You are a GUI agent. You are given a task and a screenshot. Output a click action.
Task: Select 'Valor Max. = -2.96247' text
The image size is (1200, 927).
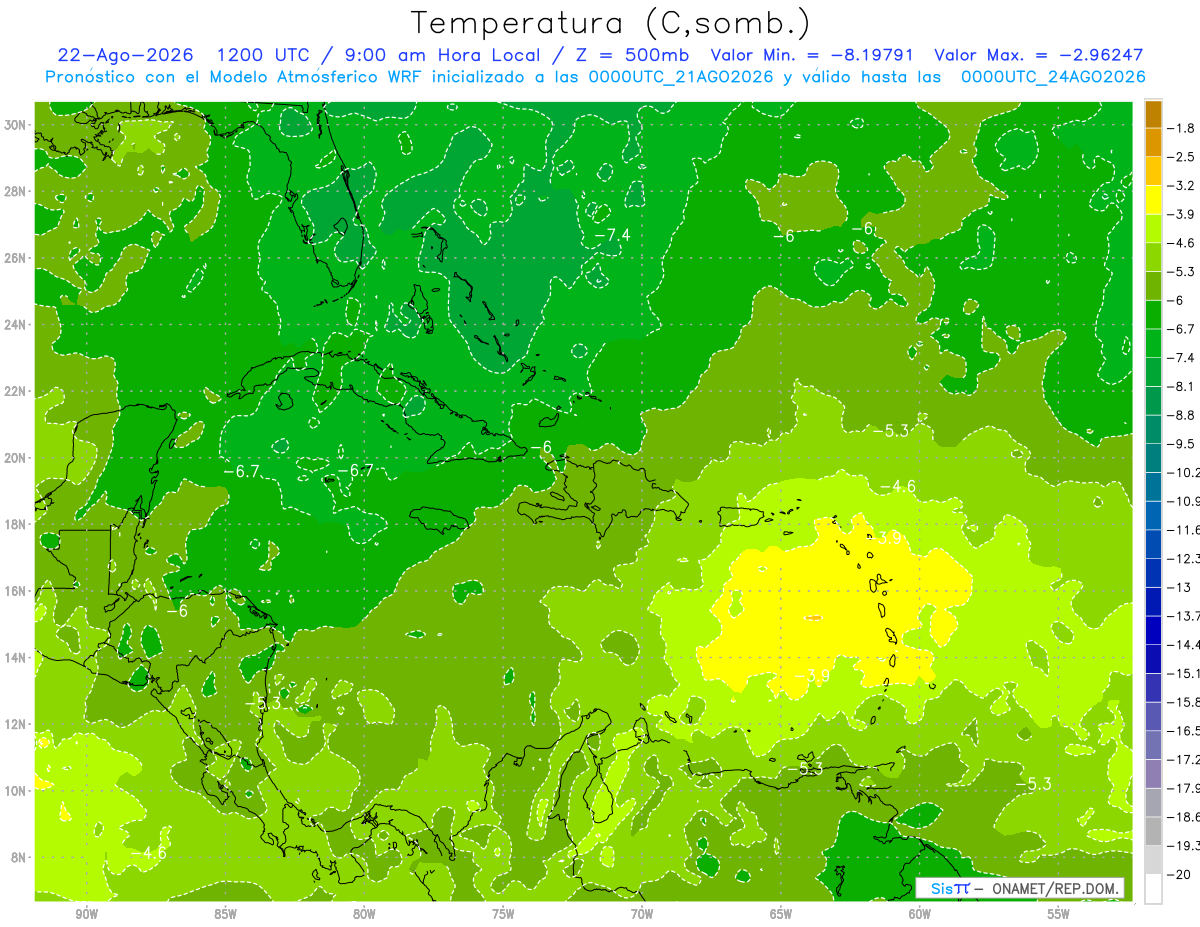(x=1038, y=55)
